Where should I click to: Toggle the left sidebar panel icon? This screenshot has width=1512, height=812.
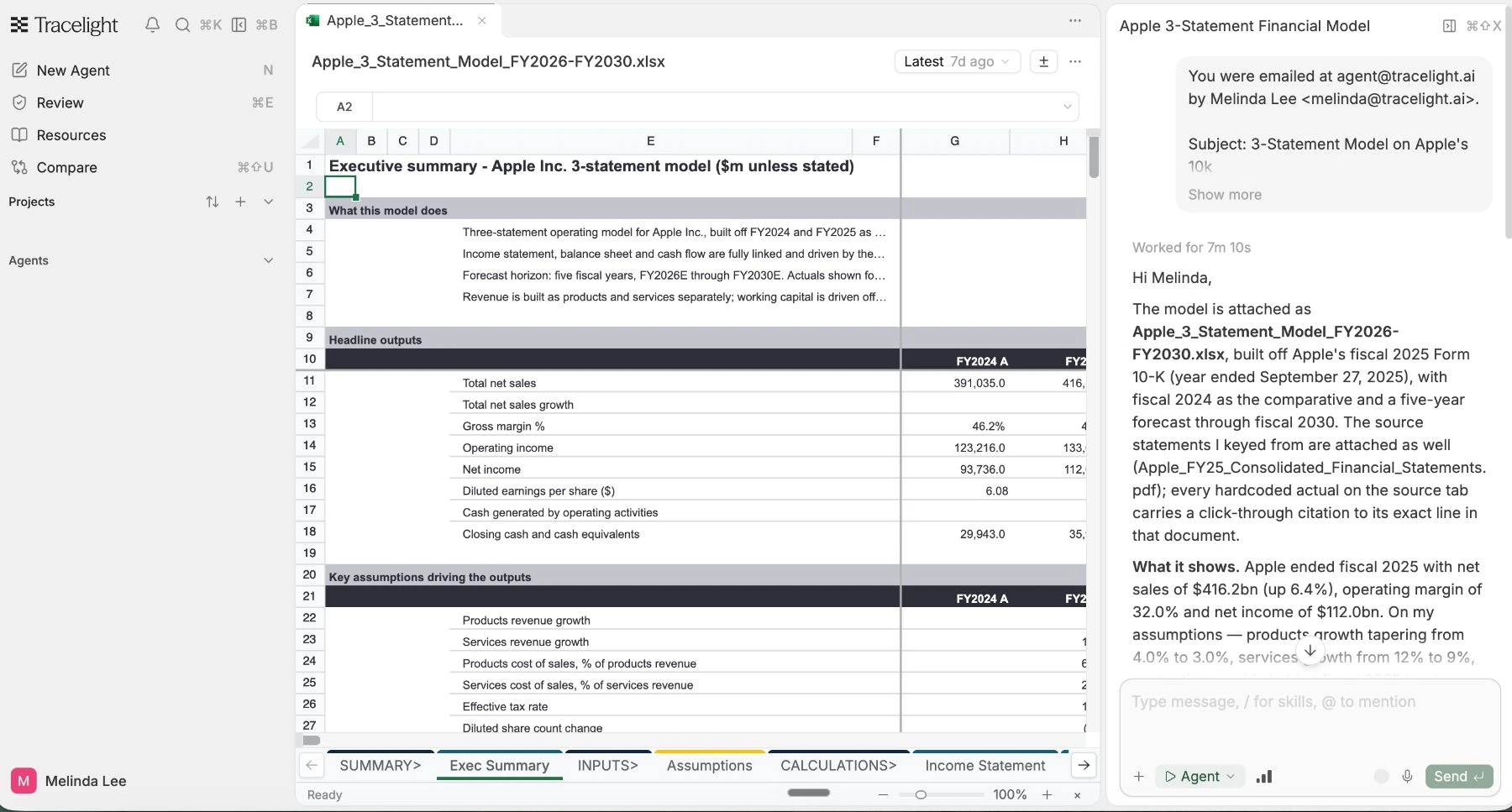point(239,25)
